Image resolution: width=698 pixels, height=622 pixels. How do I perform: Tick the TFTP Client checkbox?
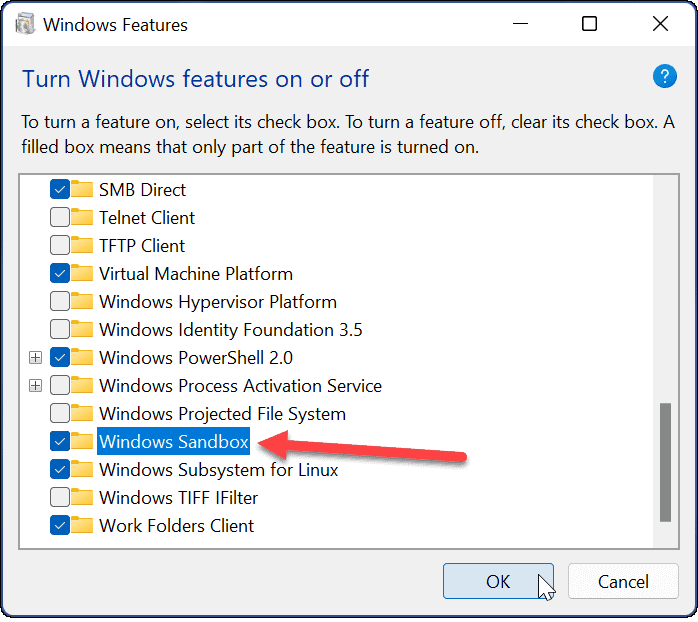coord(59,245)
